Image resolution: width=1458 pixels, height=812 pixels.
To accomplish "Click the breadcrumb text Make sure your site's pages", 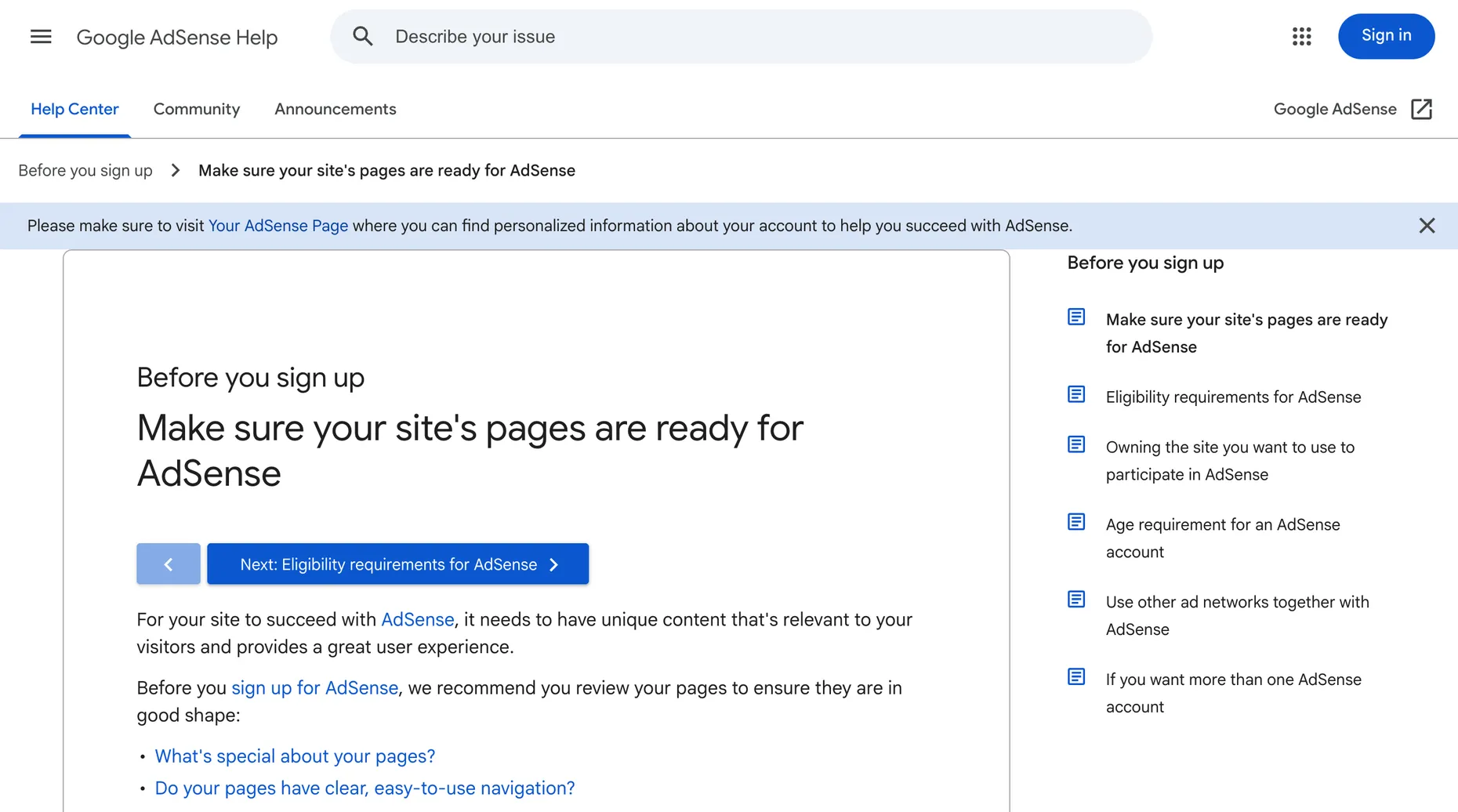I will 386,170.
